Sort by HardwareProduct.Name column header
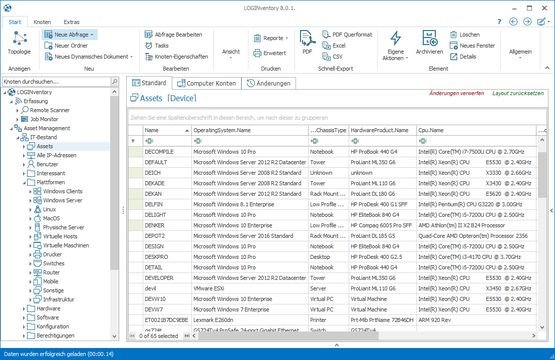Viewport: 555px width, 360px height. [383, 130]
